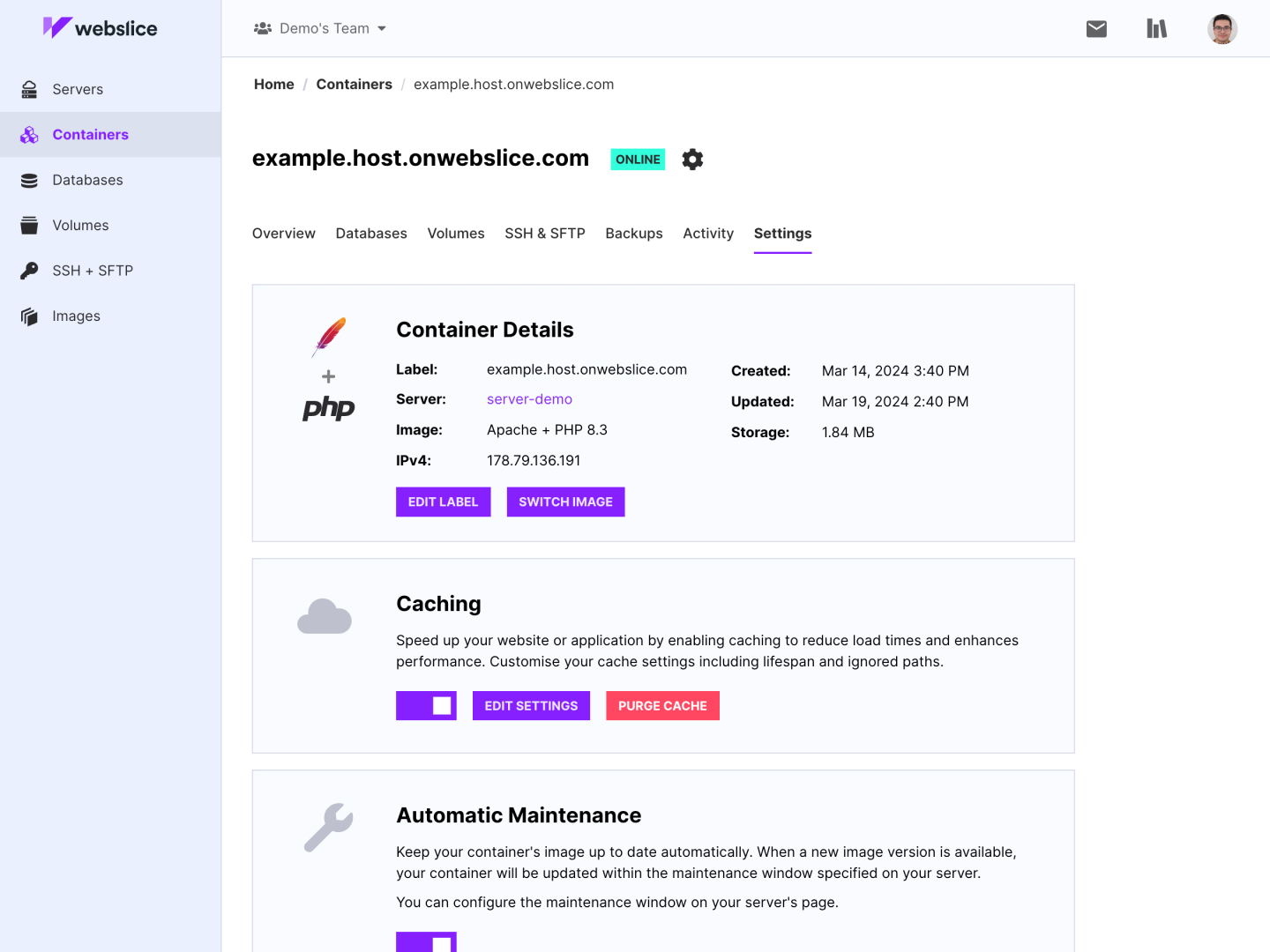Click the Edit Label button
The height and width of the screenshot is (952, 1270).
(443, 502)
